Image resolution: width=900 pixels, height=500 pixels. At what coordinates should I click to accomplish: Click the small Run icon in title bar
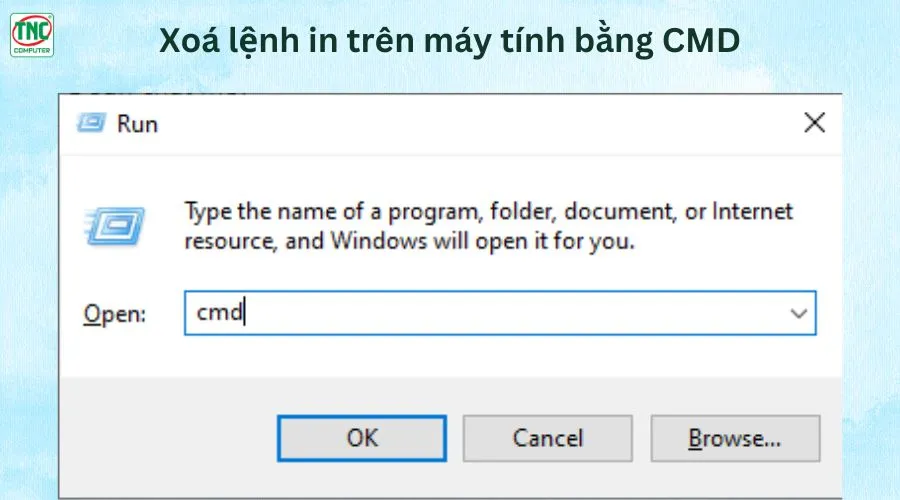point(91,123)
